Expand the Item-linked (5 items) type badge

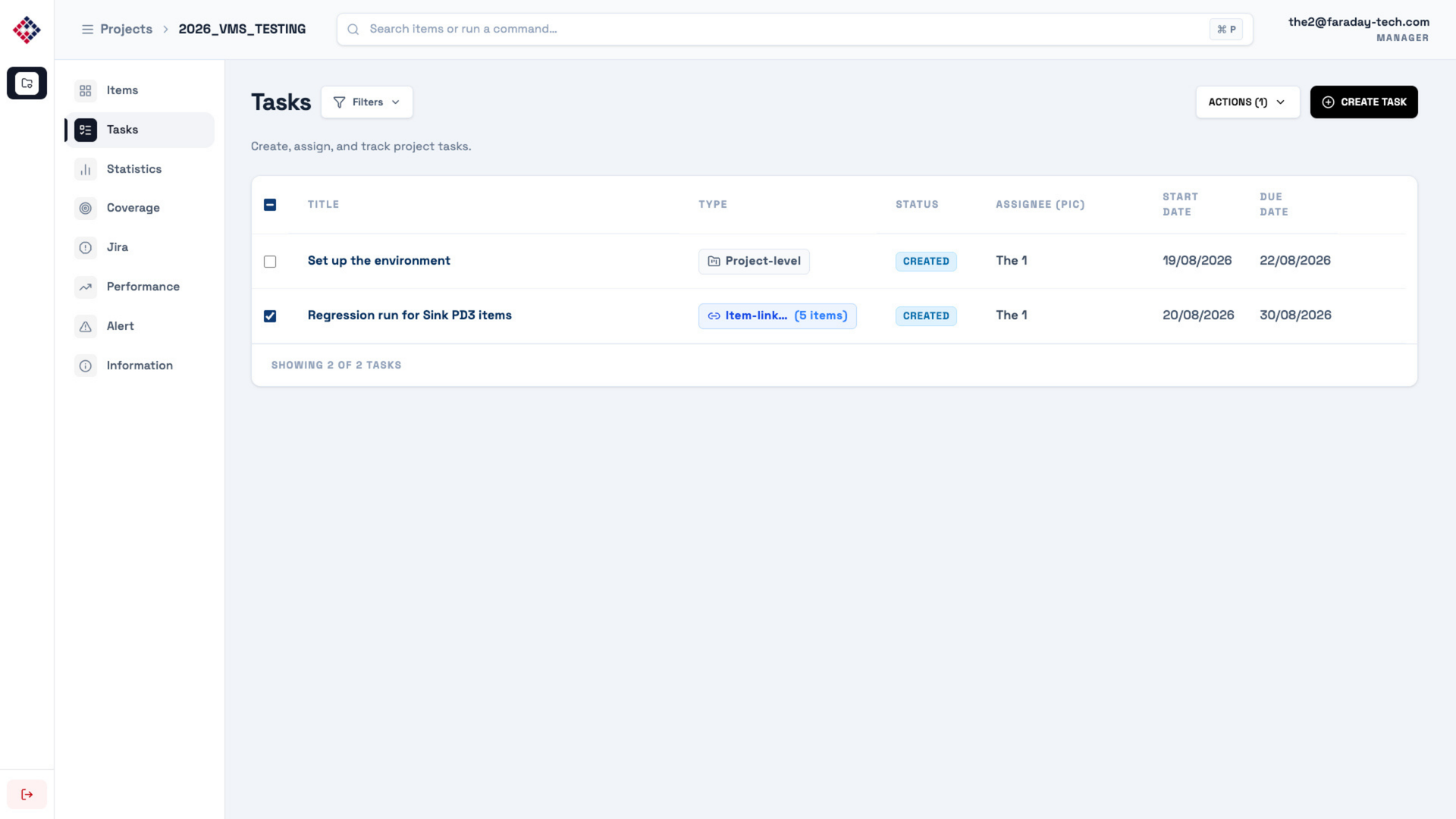[x=777, y=316]
